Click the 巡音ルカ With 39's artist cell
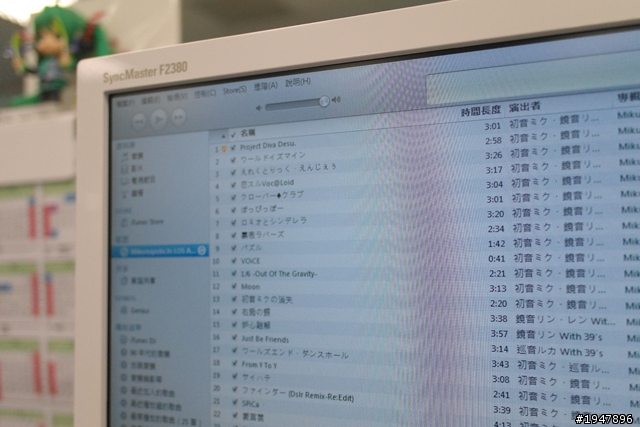The height and width of the screenshot is (427, 640). click(x=560, y=351)
